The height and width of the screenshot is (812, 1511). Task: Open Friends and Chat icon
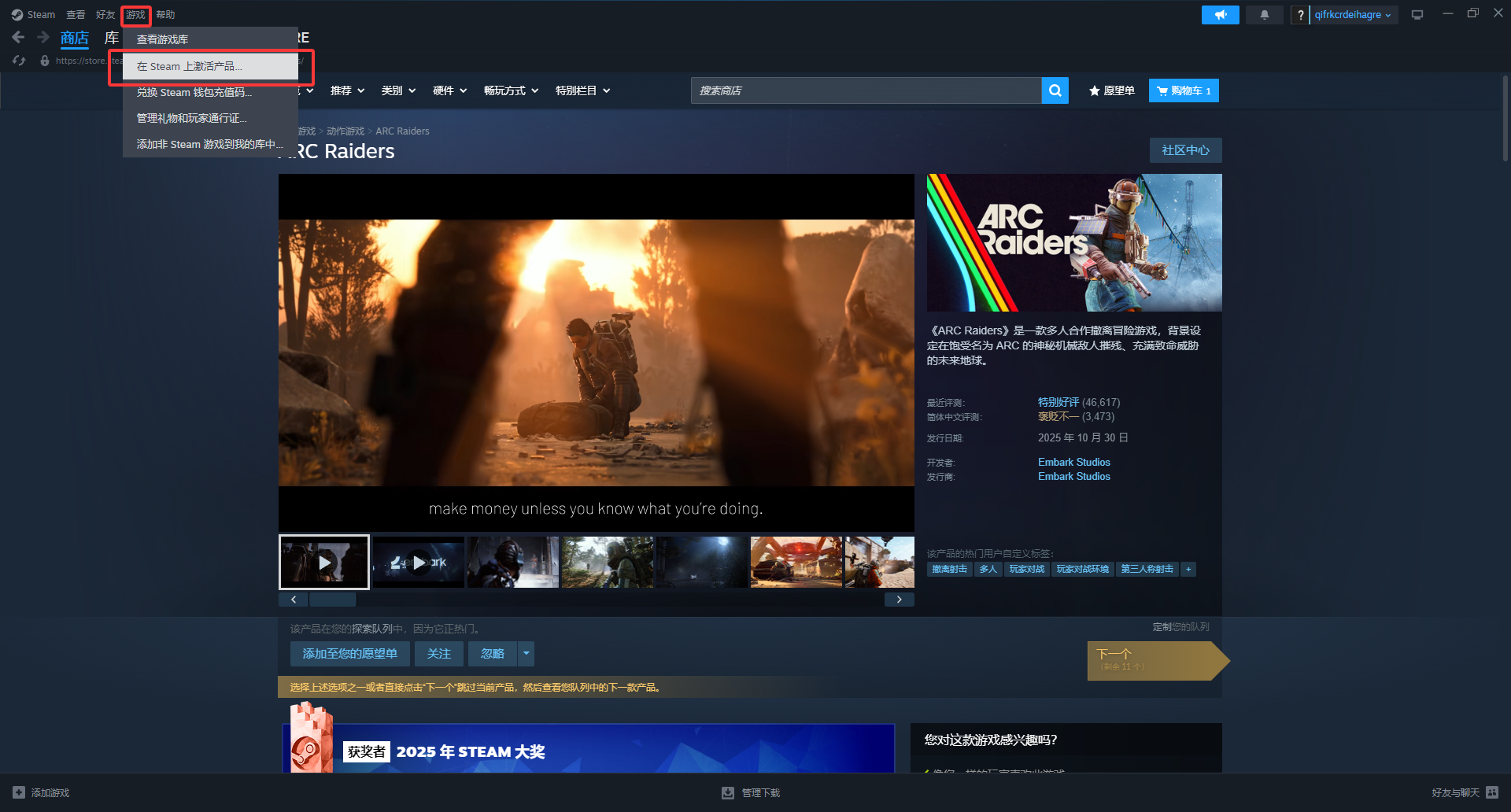(x=1492, y=792)
